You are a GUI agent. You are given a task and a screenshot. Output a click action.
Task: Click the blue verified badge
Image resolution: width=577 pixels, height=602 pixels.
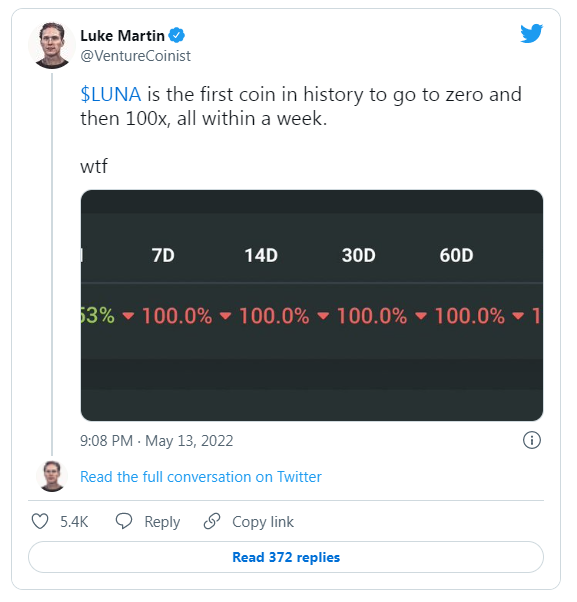177,35
